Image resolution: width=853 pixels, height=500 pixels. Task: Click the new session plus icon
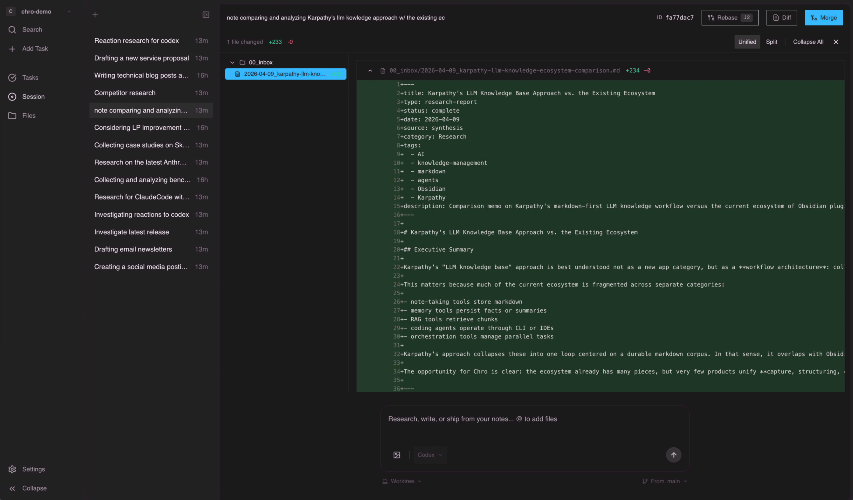coord(95,15)
